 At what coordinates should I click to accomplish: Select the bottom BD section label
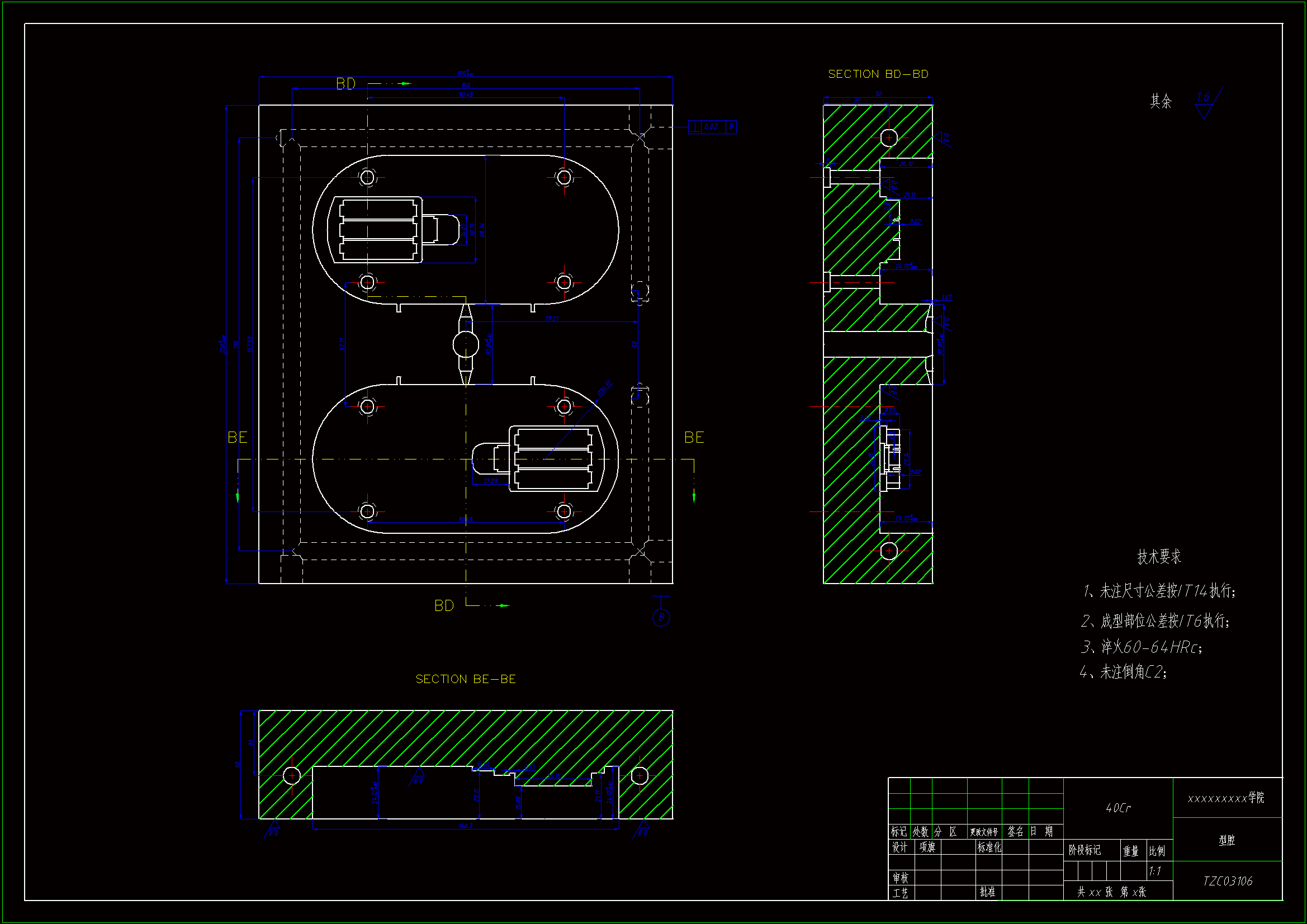(444, 606)
